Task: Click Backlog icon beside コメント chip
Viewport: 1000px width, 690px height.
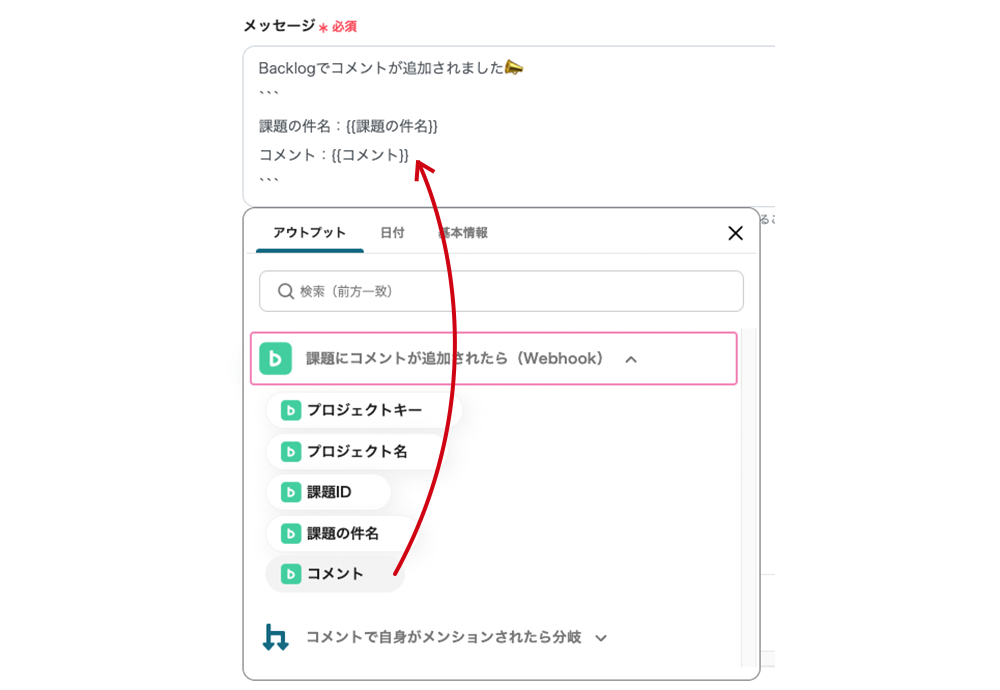Action: pos(291,574)
